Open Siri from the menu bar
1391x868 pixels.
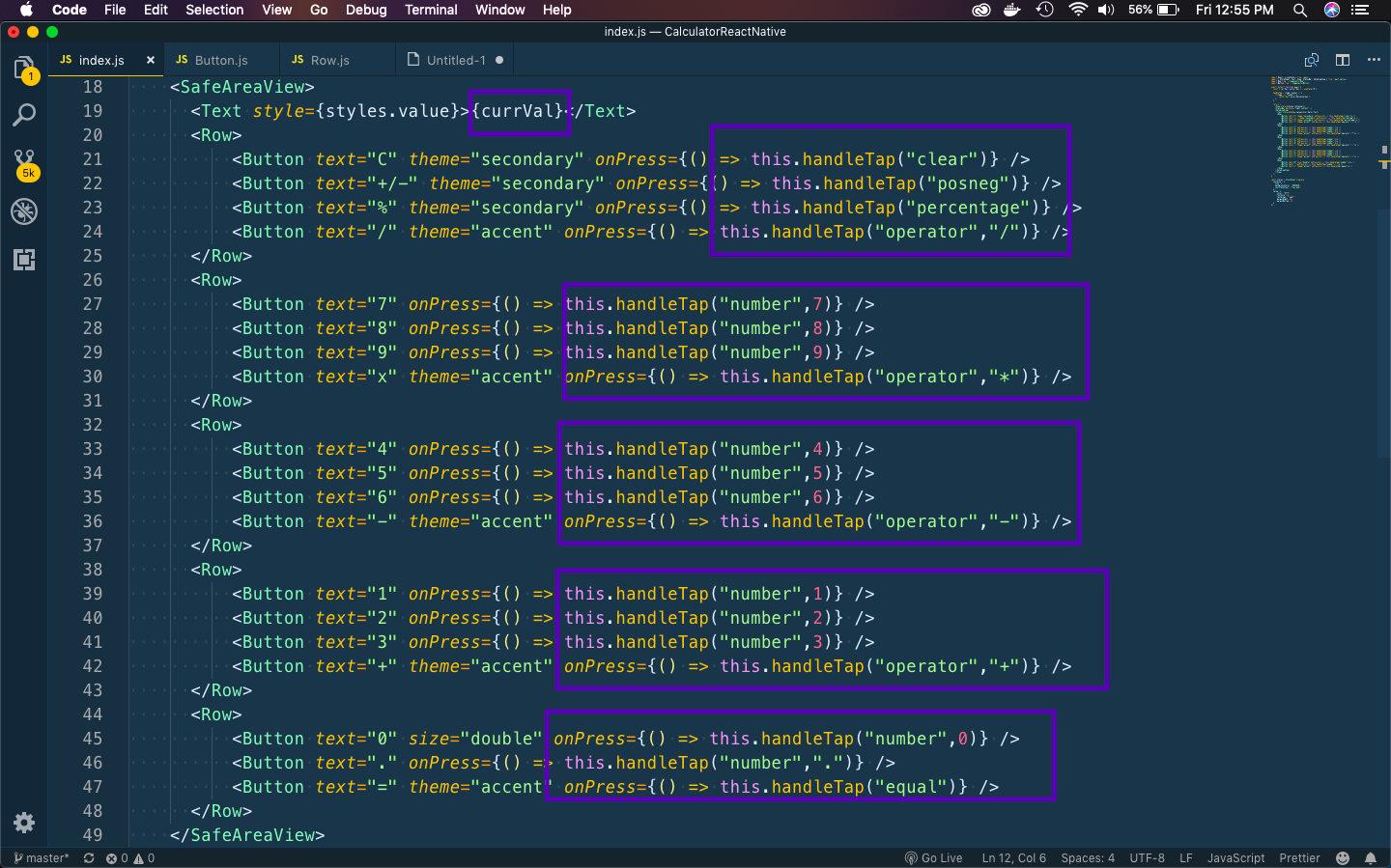(1332, 10)
